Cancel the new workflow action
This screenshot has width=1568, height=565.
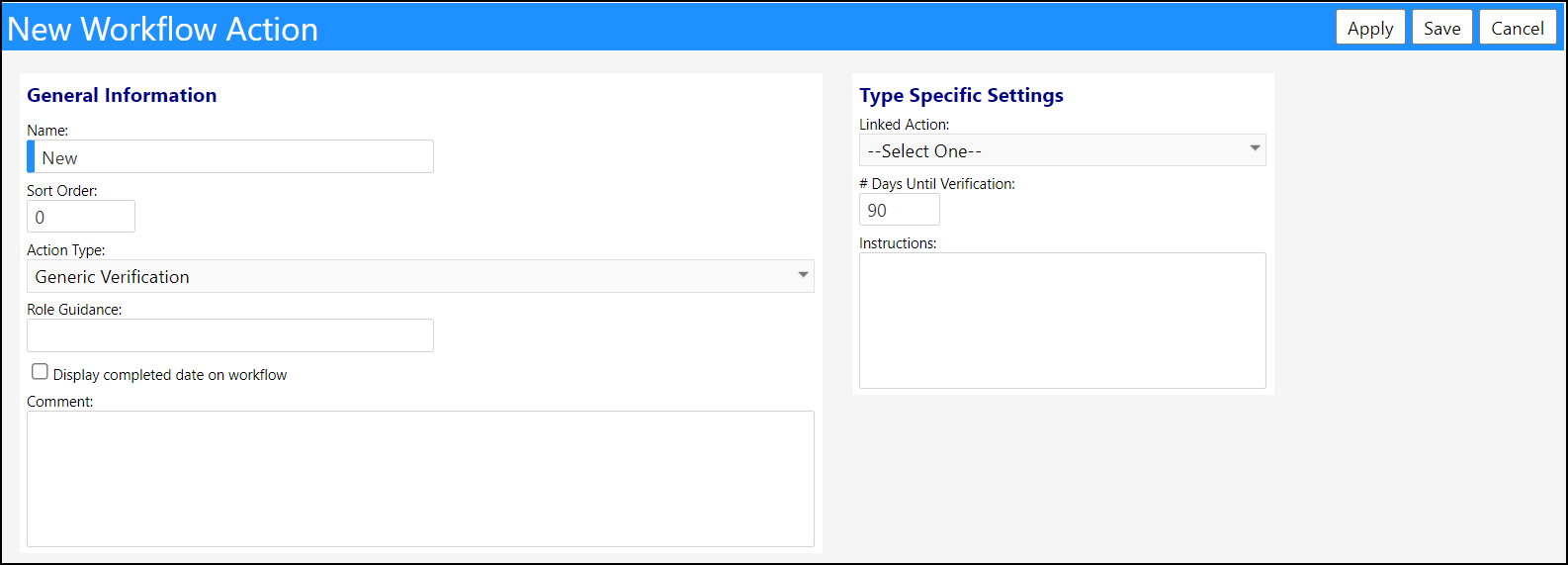(x=1518, y=28)
